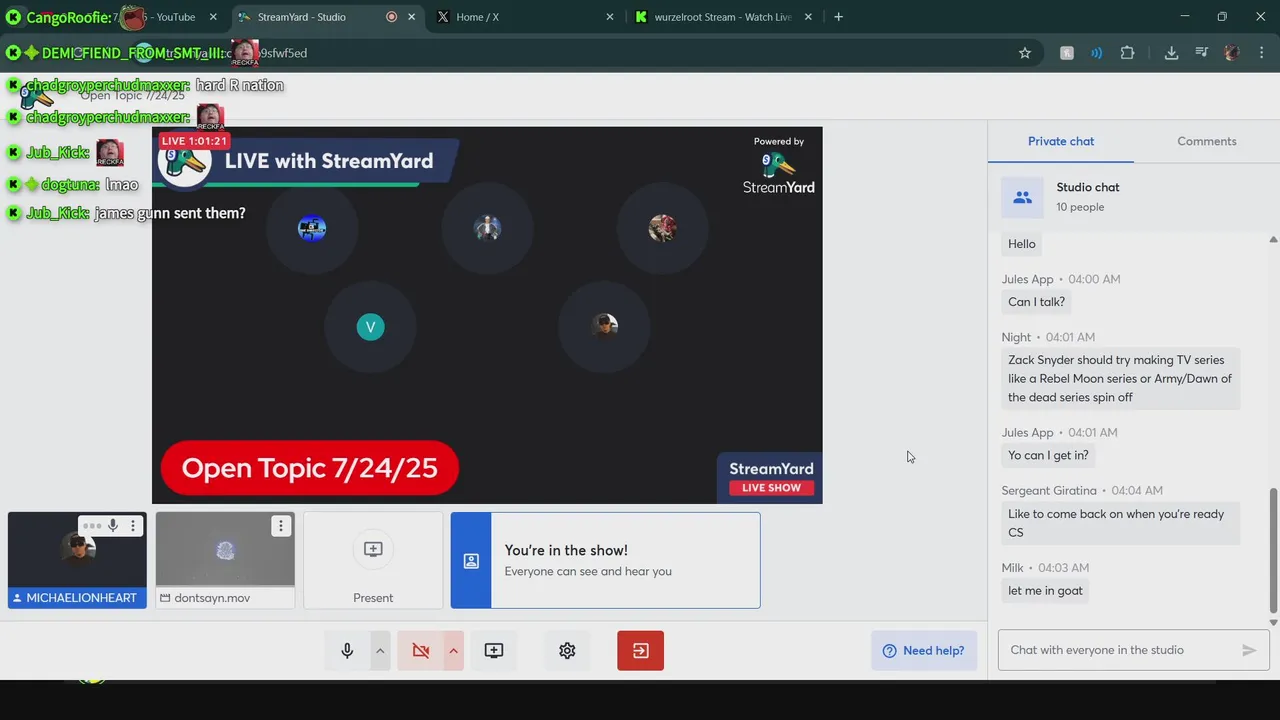Click the Studio chat people icon
This screenshot has width=1280, height=720.
(1022, 198)
